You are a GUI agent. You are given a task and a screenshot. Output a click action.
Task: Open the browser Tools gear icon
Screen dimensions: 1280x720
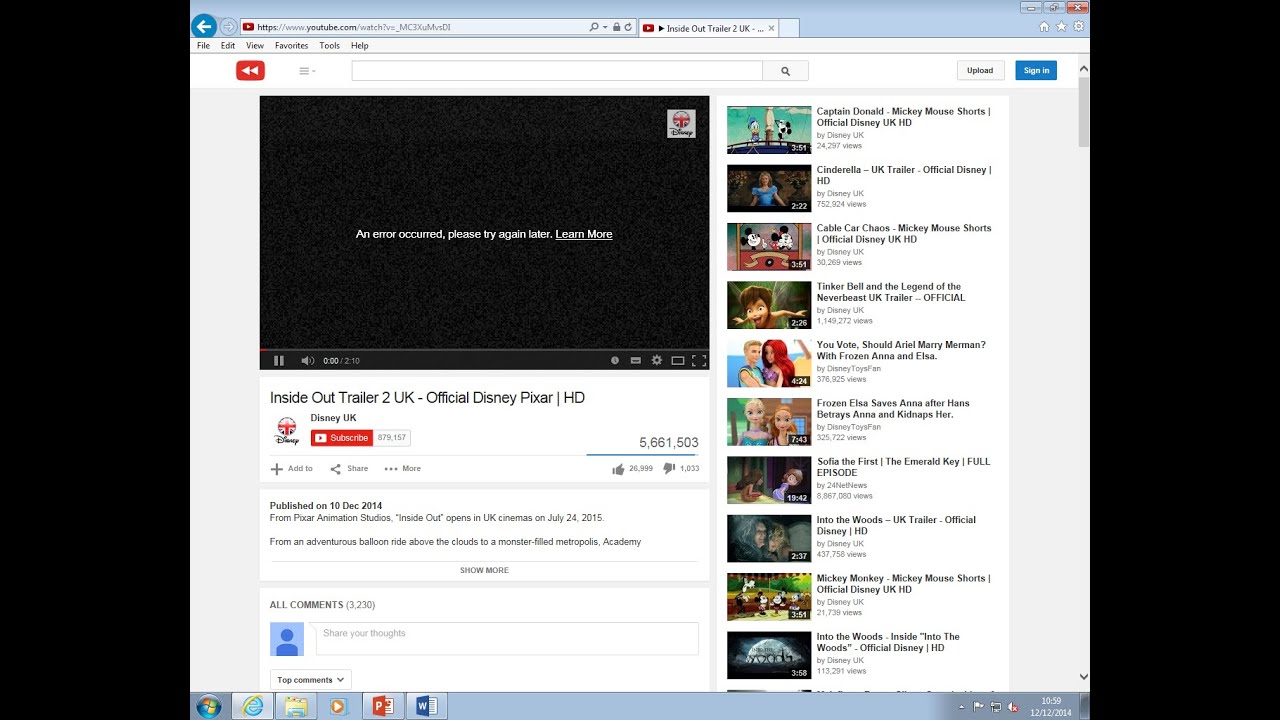[x=1078, y=27]
